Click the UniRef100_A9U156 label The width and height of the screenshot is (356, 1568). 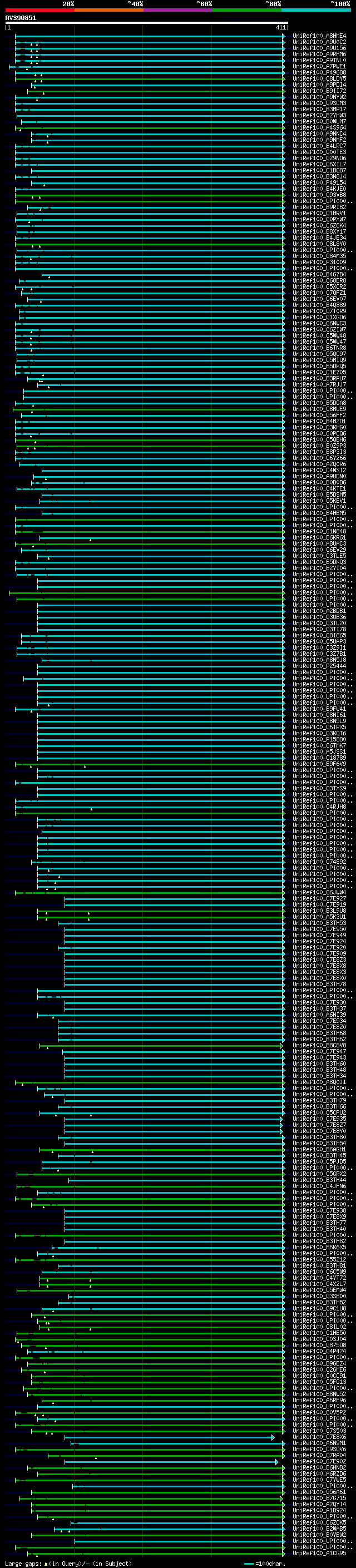click(319, 48)
